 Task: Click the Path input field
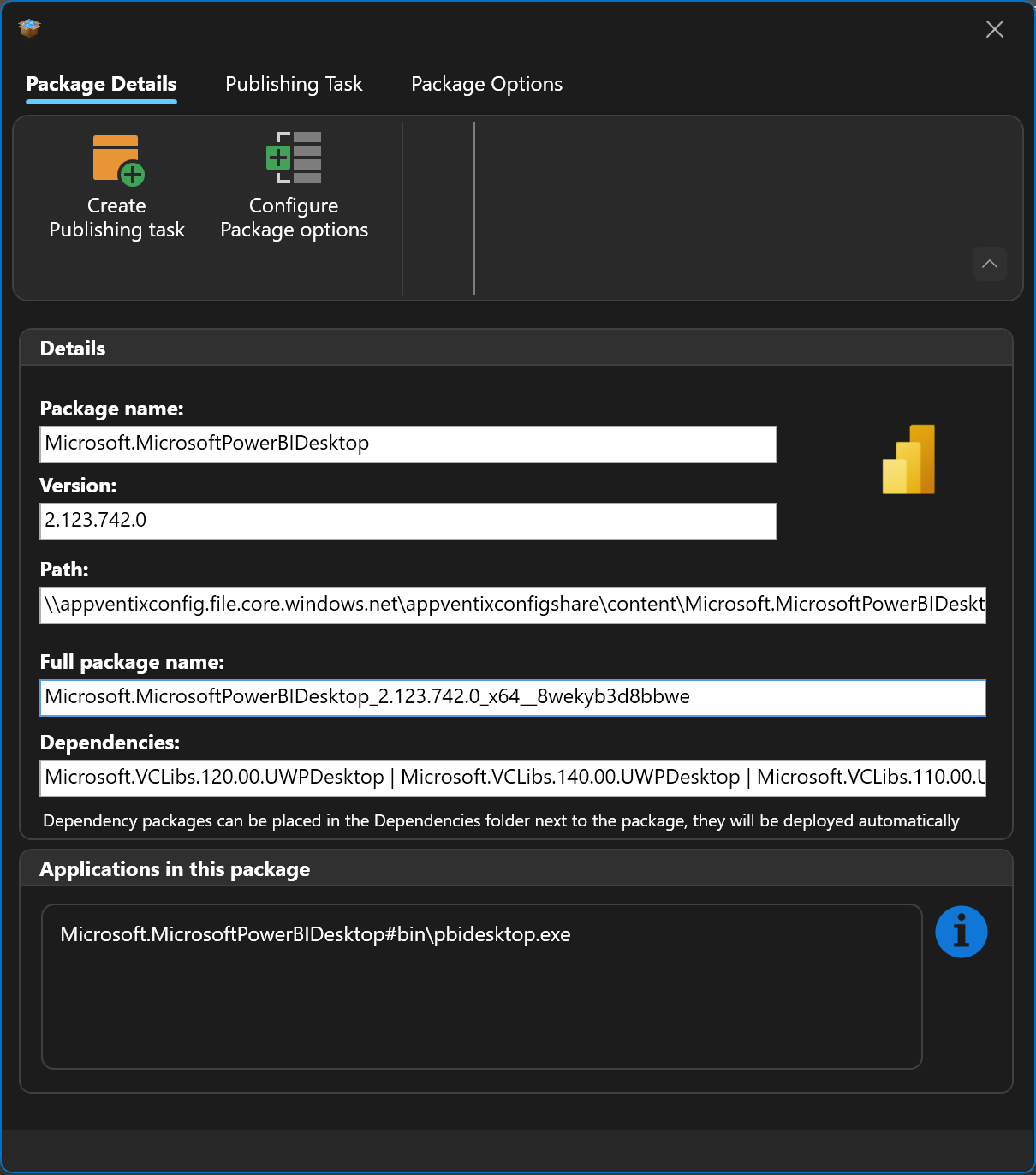point(513,605)
